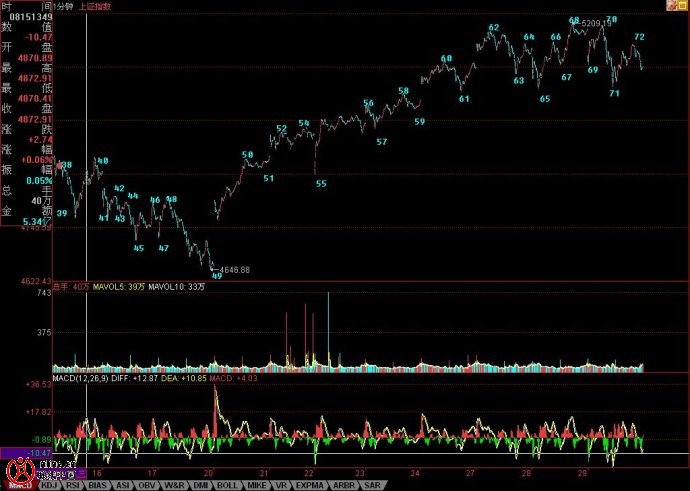Screen dimensions: 690x491
Task: Click the red logo icon at bottom-left
Action: (18, 468)
